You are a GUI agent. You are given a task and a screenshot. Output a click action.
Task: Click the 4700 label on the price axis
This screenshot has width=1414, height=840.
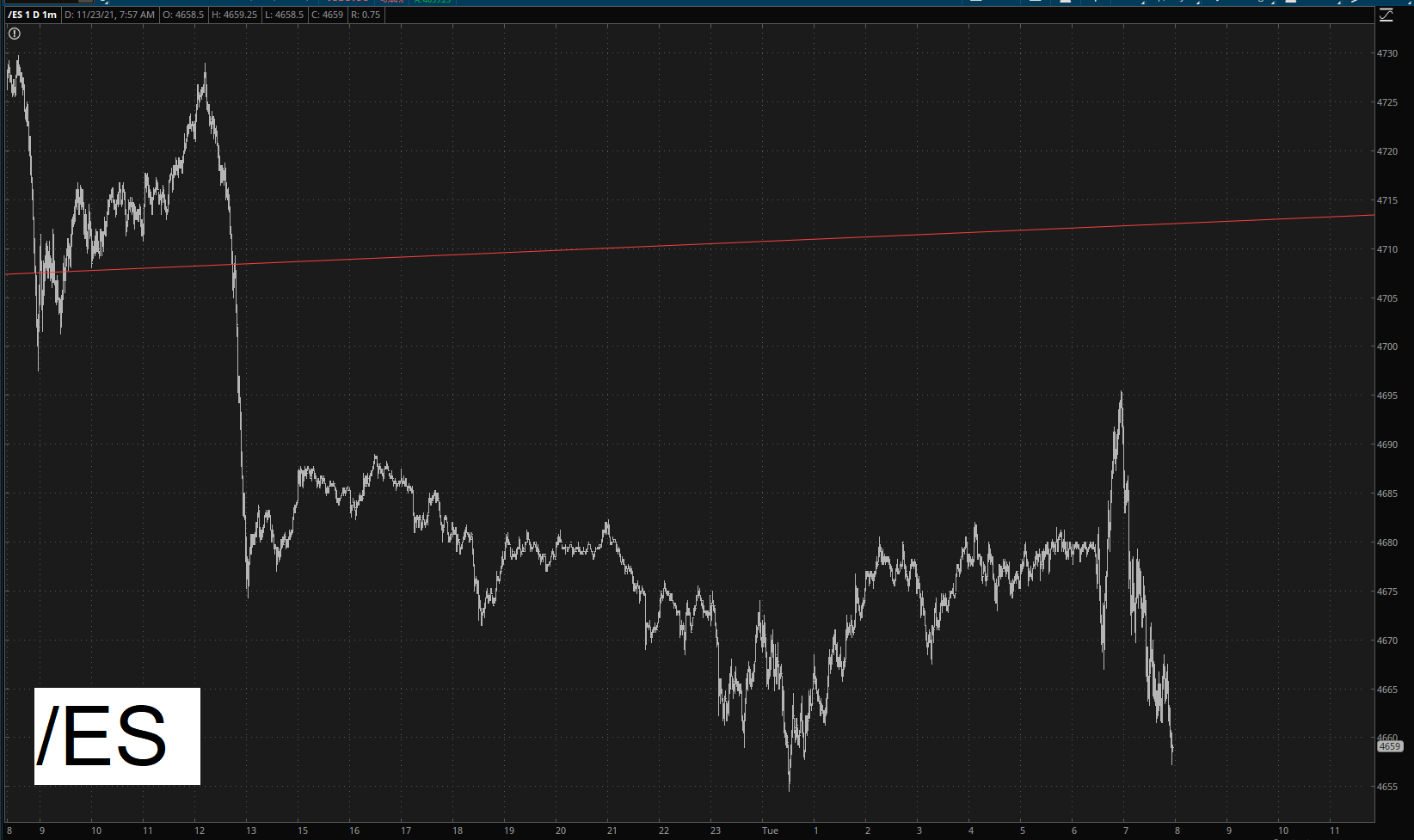coord(1387,346)
